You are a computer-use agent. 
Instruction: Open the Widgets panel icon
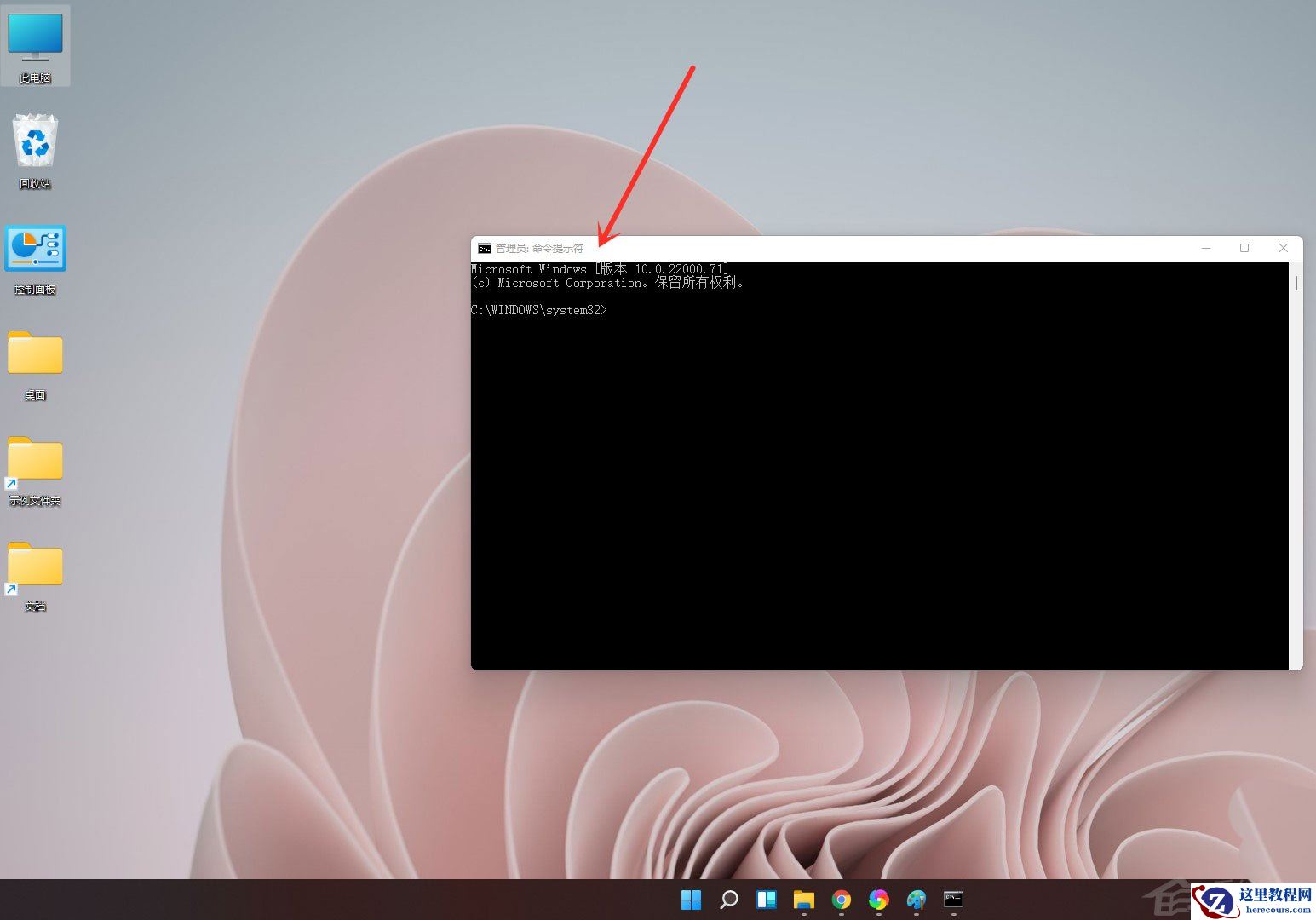[766, 900]
